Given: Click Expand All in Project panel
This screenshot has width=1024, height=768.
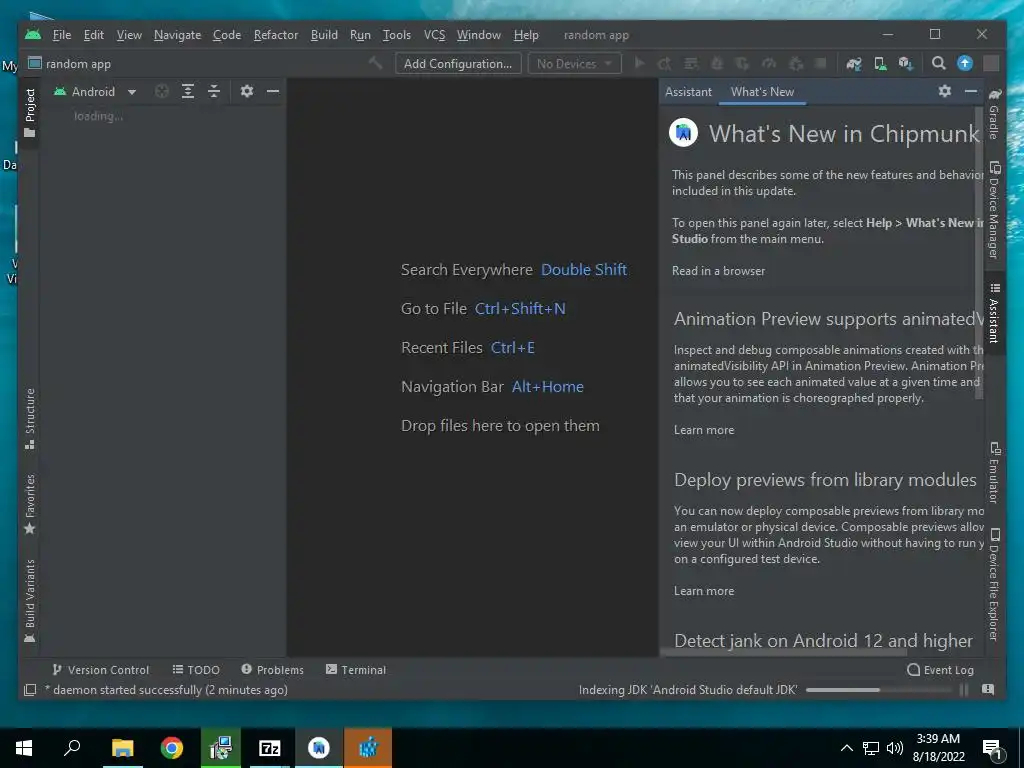Looking at the screenshot, I should click(x=188, y=91).
